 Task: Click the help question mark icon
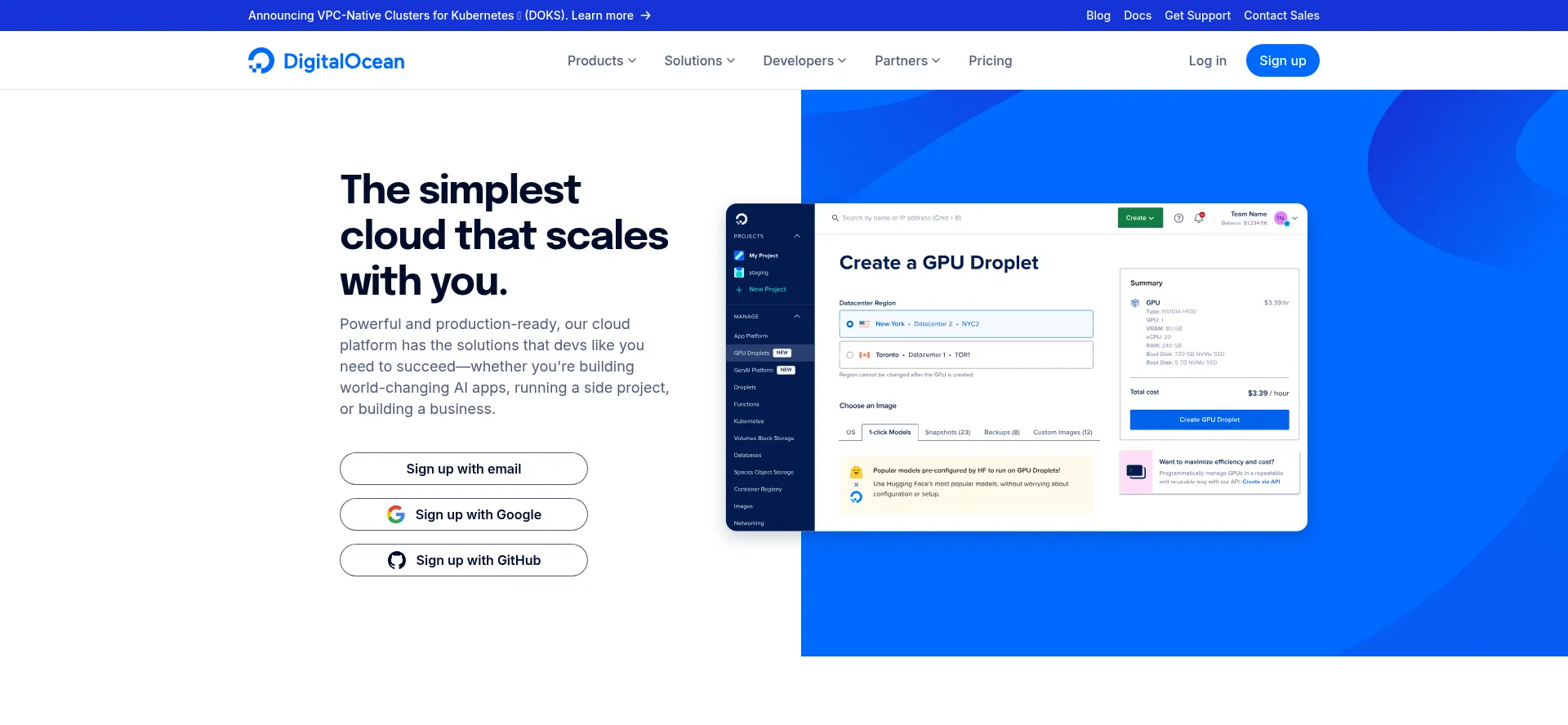(x=1178, y=218)
